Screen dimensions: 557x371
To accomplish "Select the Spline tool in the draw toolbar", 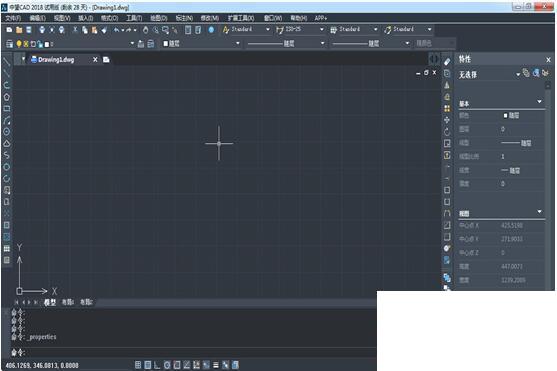I will point(6,155).
